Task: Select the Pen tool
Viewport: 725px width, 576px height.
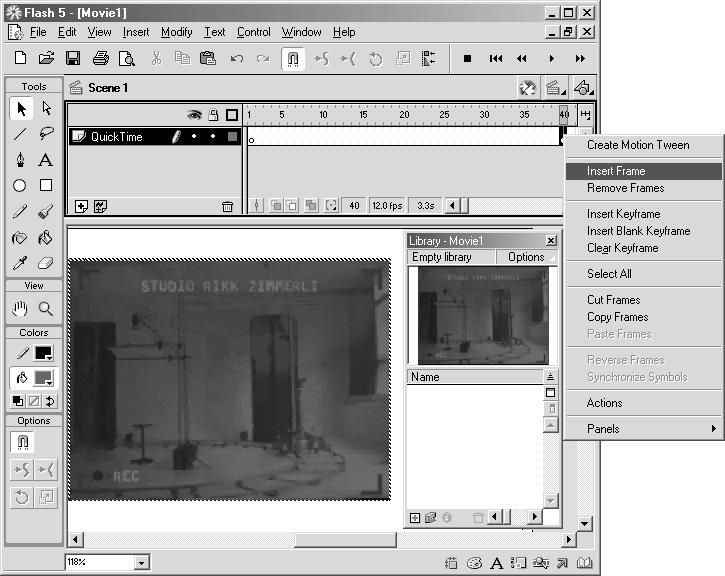Action: [20, 160]
